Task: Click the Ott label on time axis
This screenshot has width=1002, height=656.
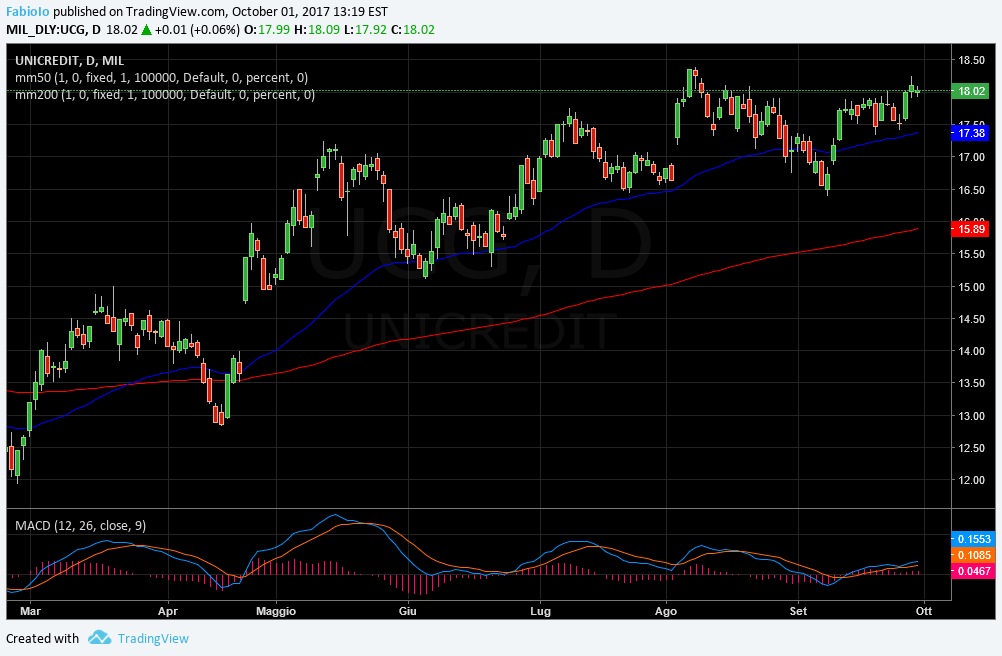Action: pyautogui.click(x=924, y=611)
